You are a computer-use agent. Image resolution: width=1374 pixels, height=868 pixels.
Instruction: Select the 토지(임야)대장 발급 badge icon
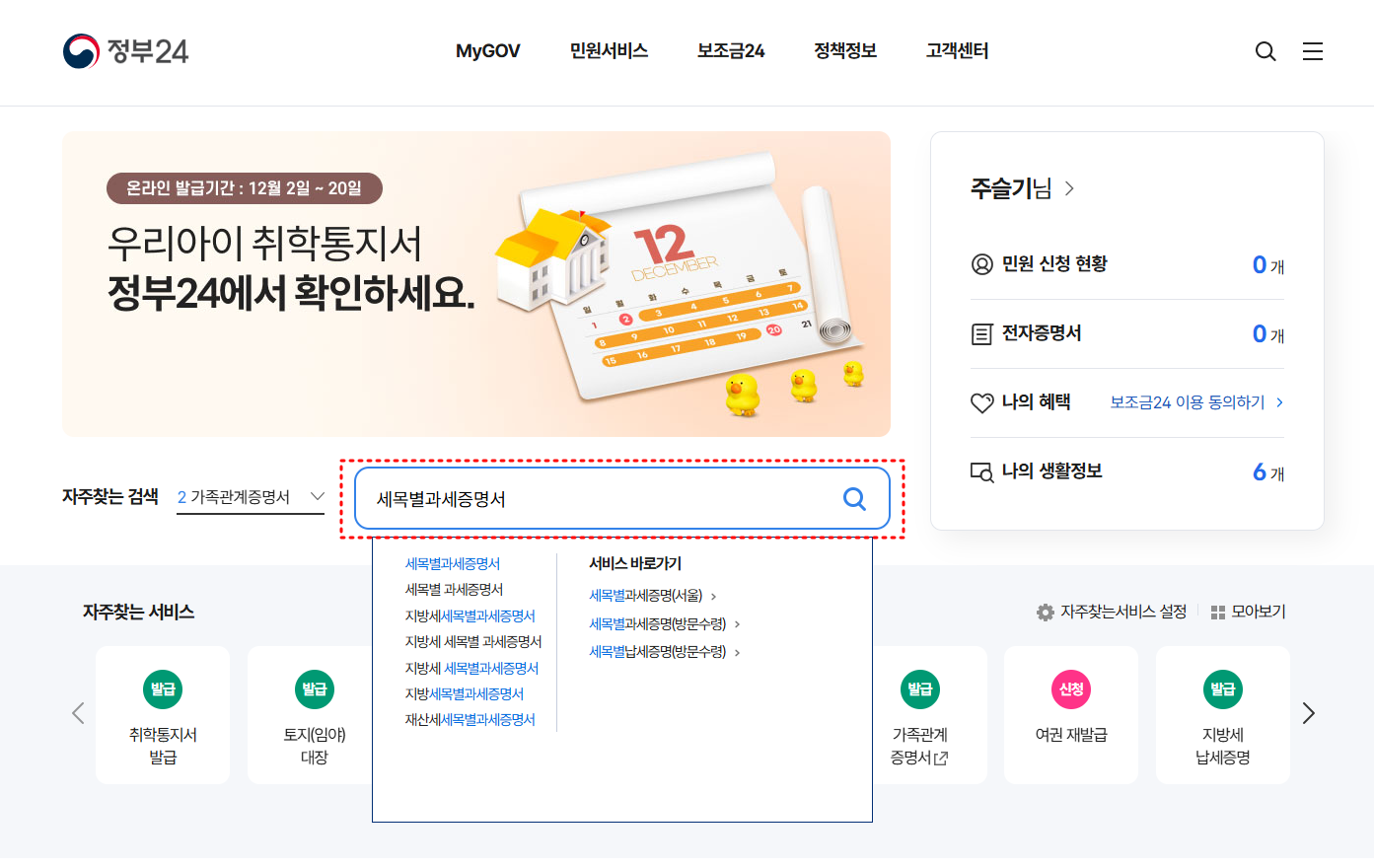tap(315, 689)
